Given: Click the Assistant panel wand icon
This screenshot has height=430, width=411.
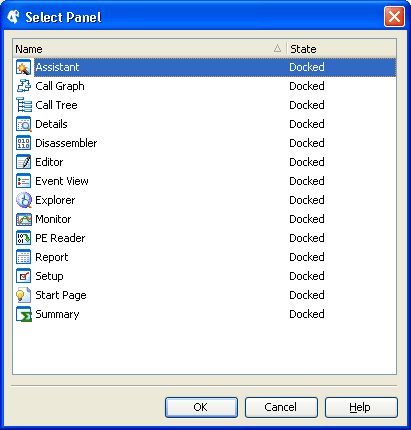Looking at the screenshot, I should [24, 68].
